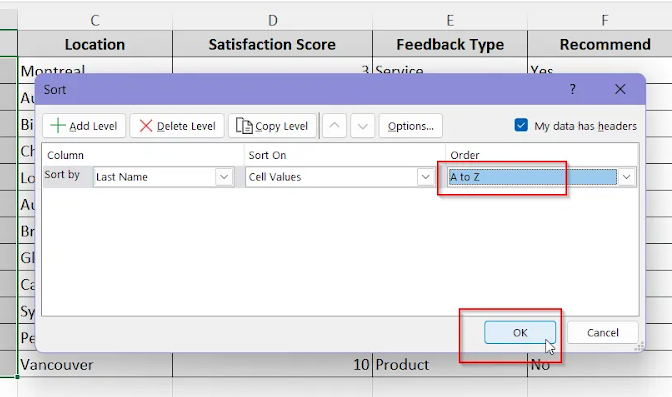The width and height of the screenshot is (672, 397).
Task: Click the Copy Level button
Action: point(272,126)
